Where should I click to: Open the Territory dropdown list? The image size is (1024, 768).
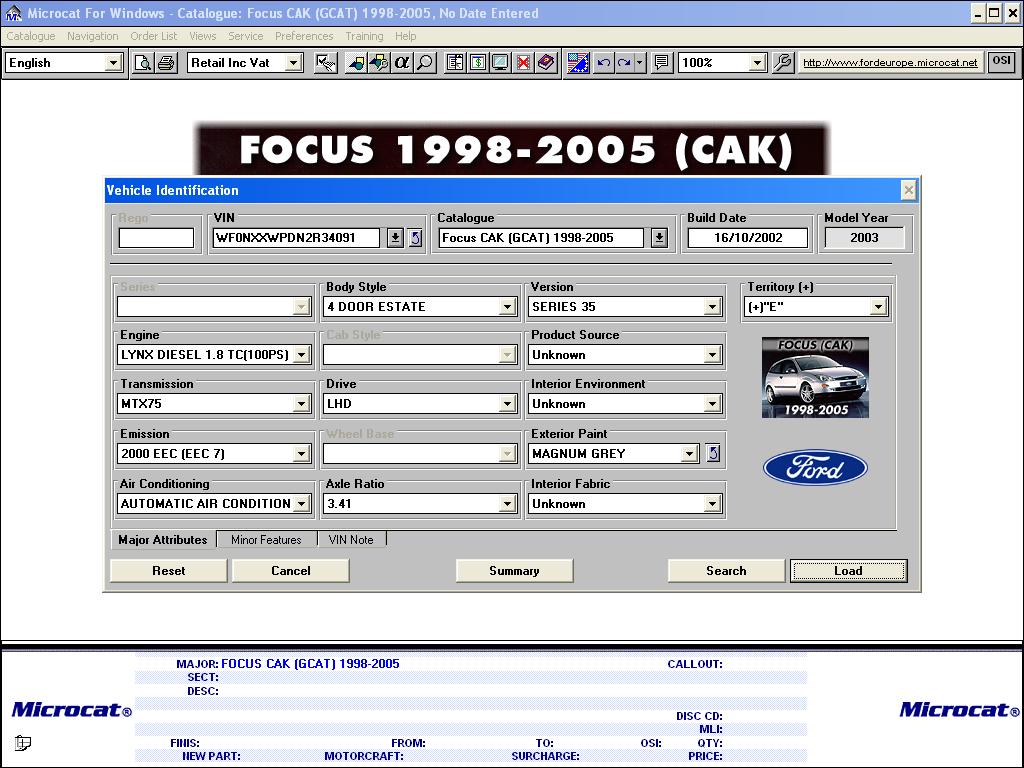[x=878, y=307]
